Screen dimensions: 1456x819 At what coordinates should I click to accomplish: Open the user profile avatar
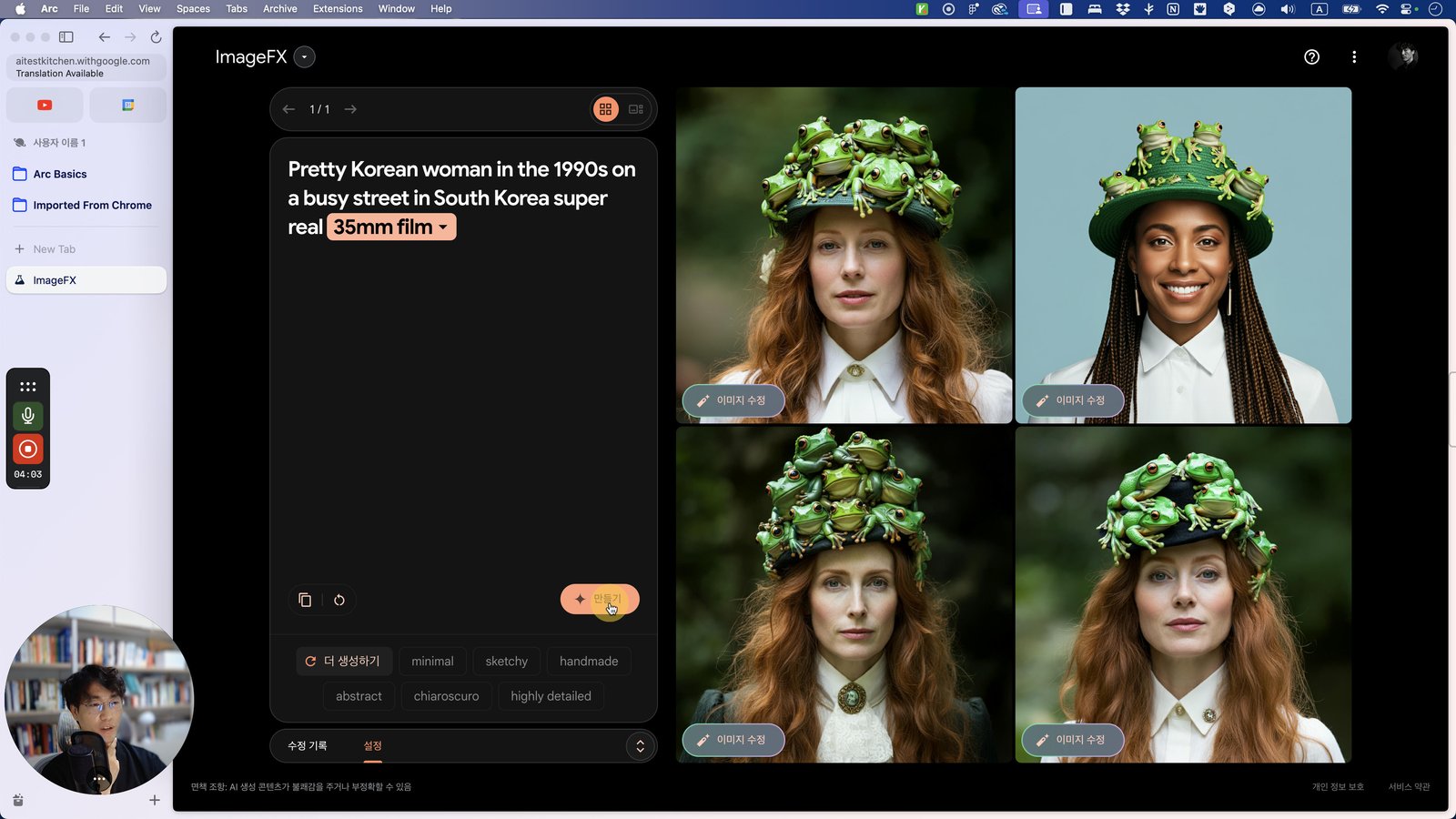pyautogui.click(x=1403, y=56)
